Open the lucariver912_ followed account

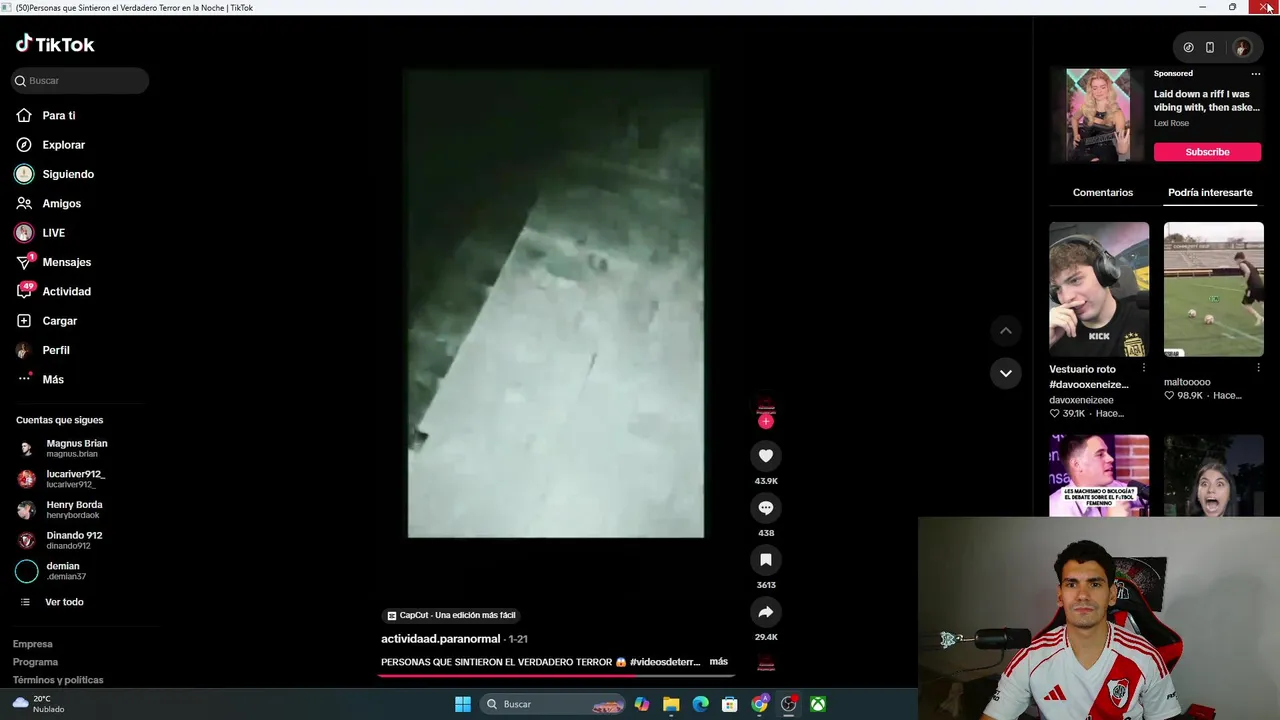[62, 479]
